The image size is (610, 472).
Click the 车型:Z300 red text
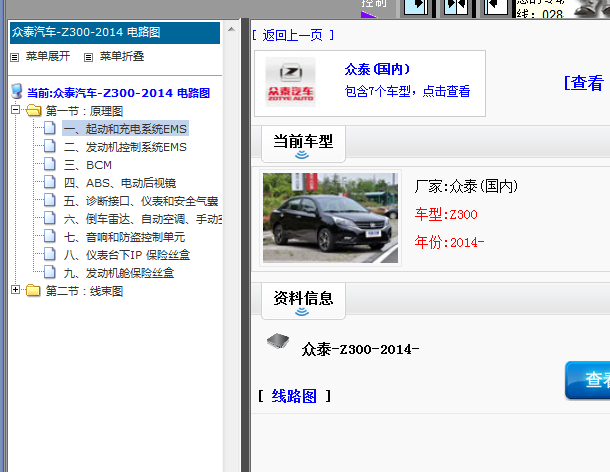click(446, 214)
